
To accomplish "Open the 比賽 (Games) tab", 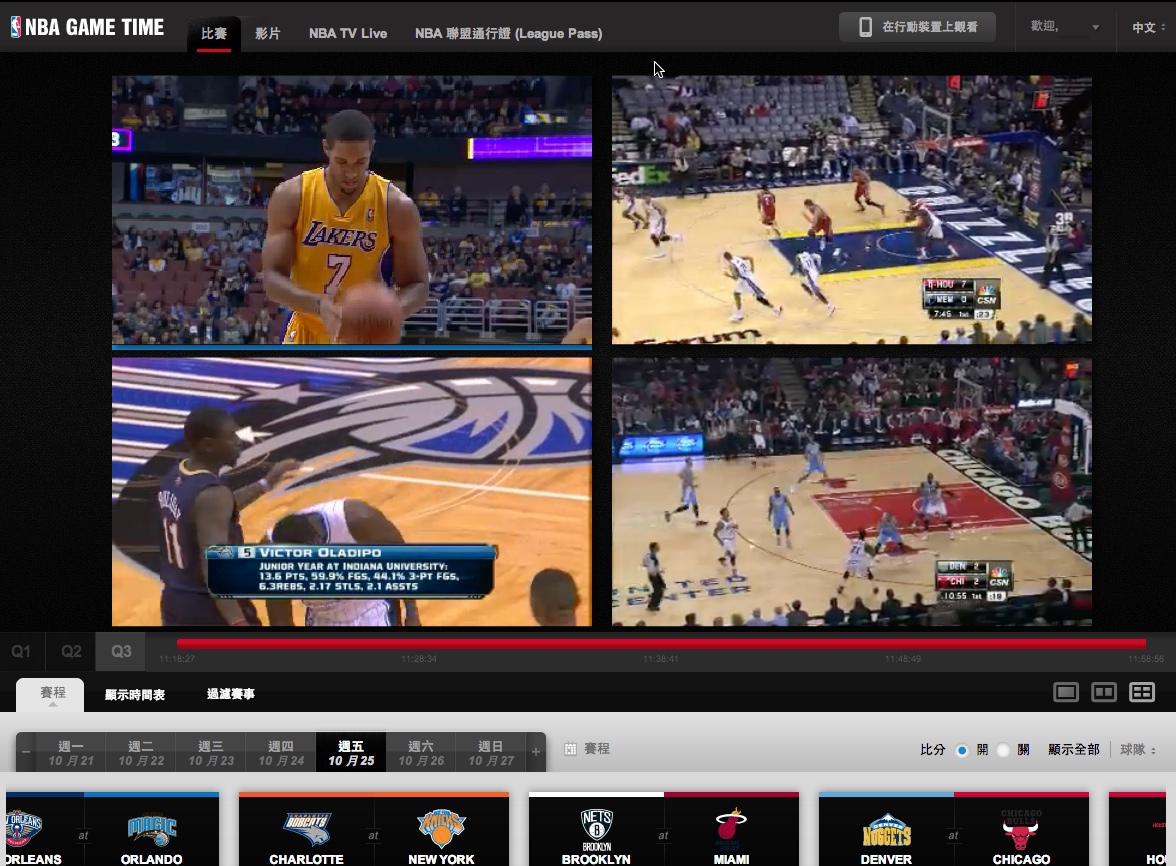I will pos(214,33).
